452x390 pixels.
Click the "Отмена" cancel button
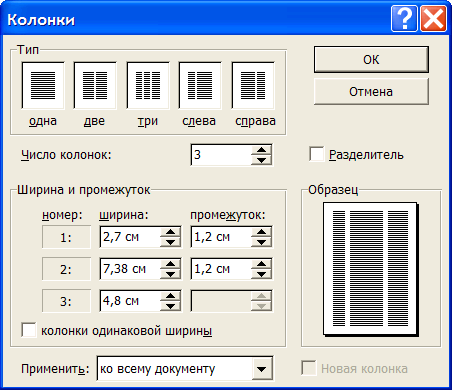click(371, 92)
